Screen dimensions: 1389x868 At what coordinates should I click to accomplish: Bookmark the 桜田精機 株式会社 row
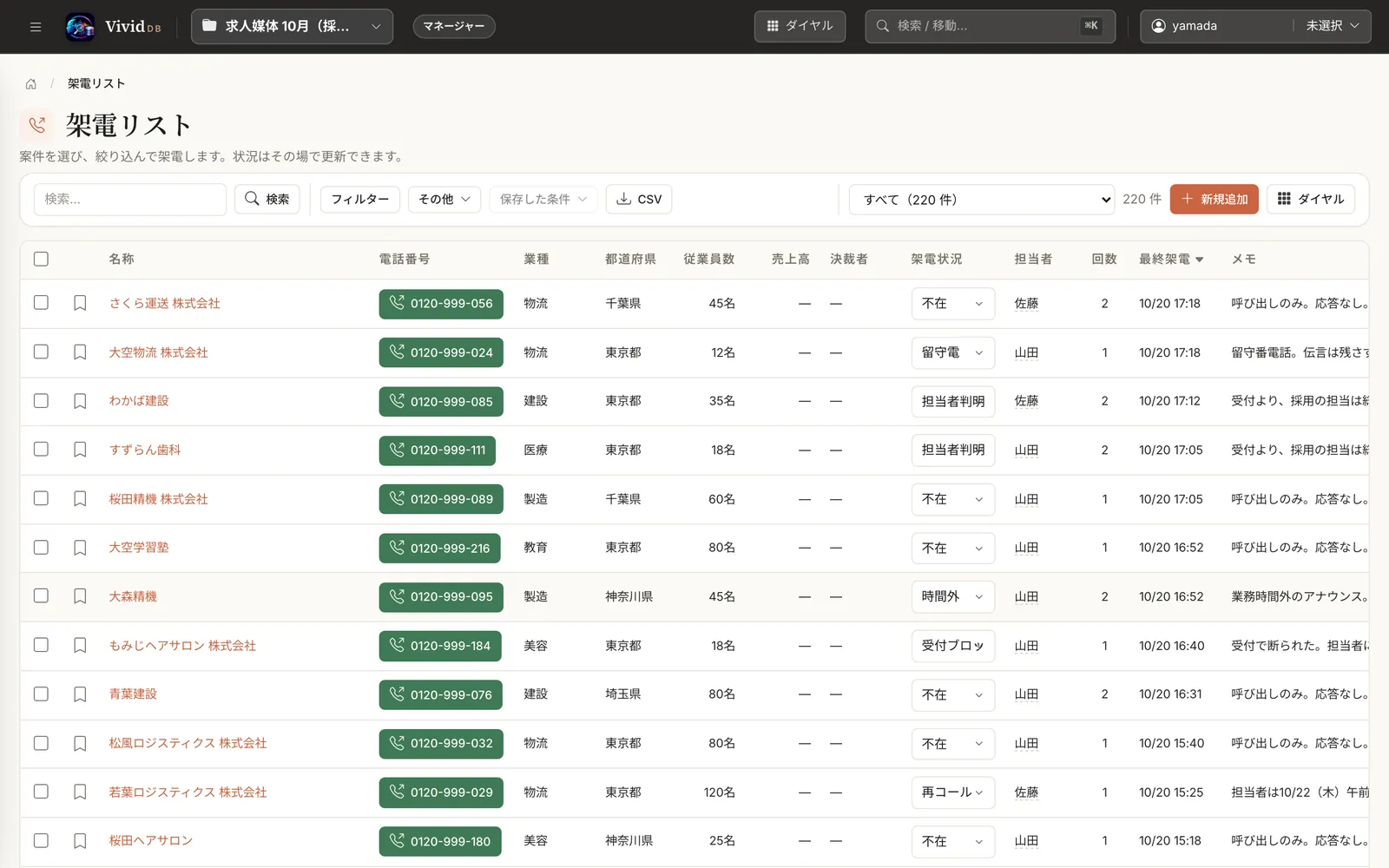pyautogui.click(x=80, y=499)
